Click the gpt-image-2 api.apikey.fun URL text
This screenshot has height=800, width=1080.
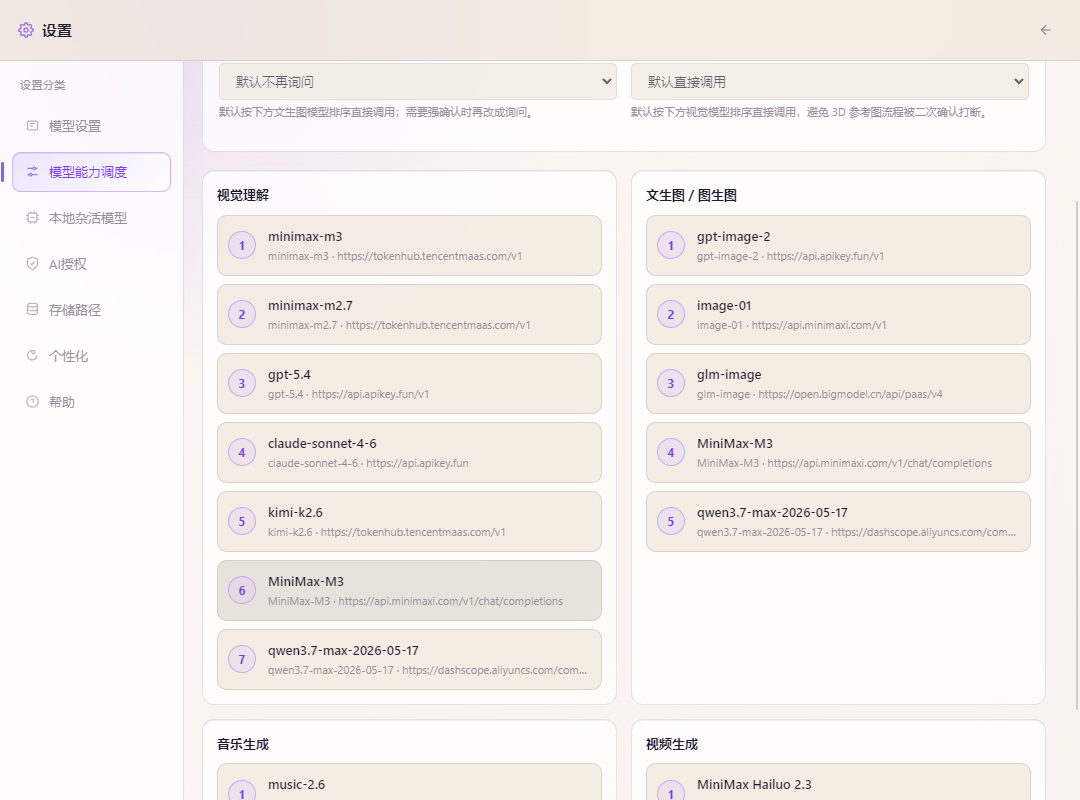pyautogui.click(x=825, y=256)
